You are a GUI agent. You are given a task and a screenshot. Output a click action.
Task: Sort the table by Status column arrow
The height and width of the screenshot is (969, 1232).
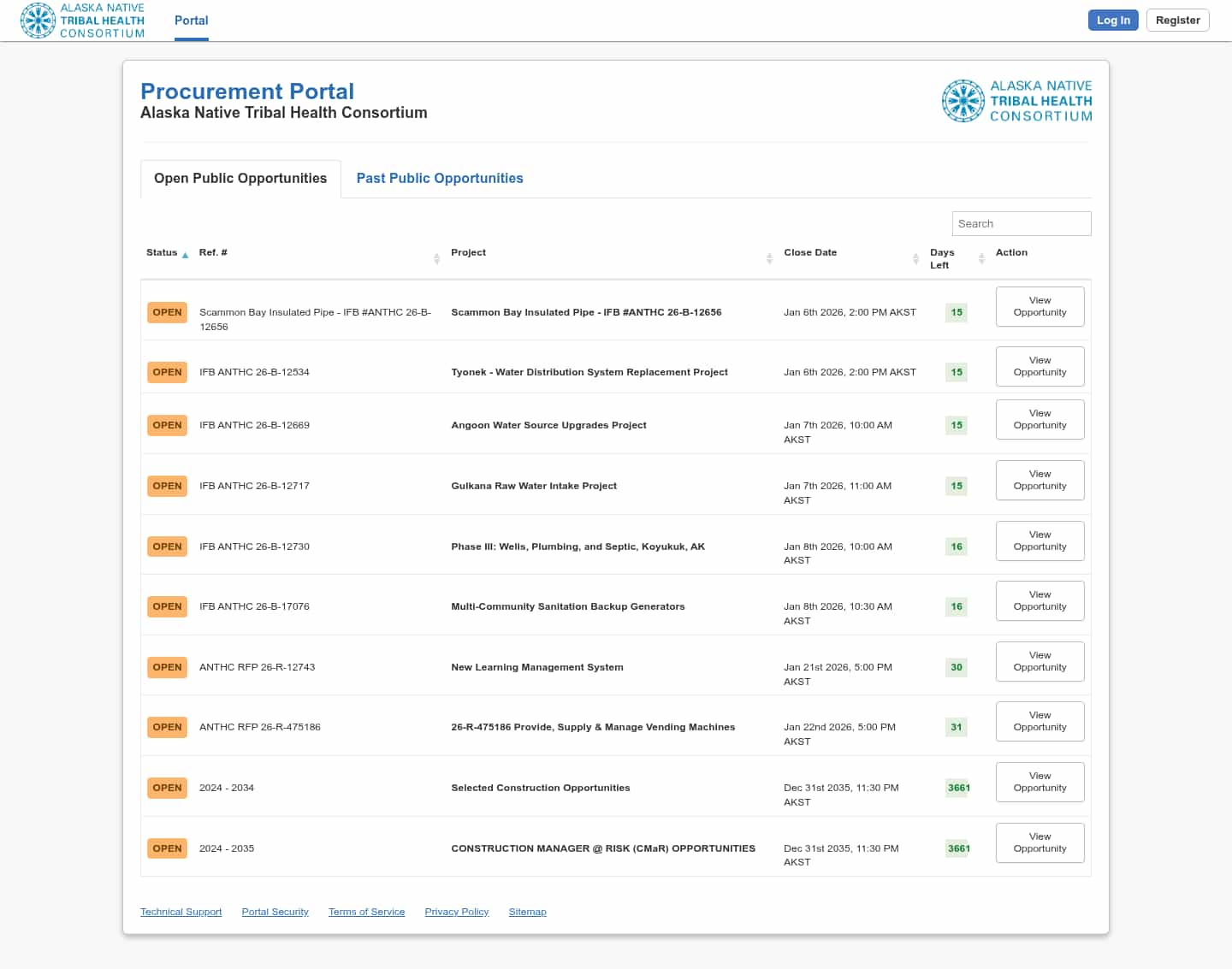[x=185, y=255]
